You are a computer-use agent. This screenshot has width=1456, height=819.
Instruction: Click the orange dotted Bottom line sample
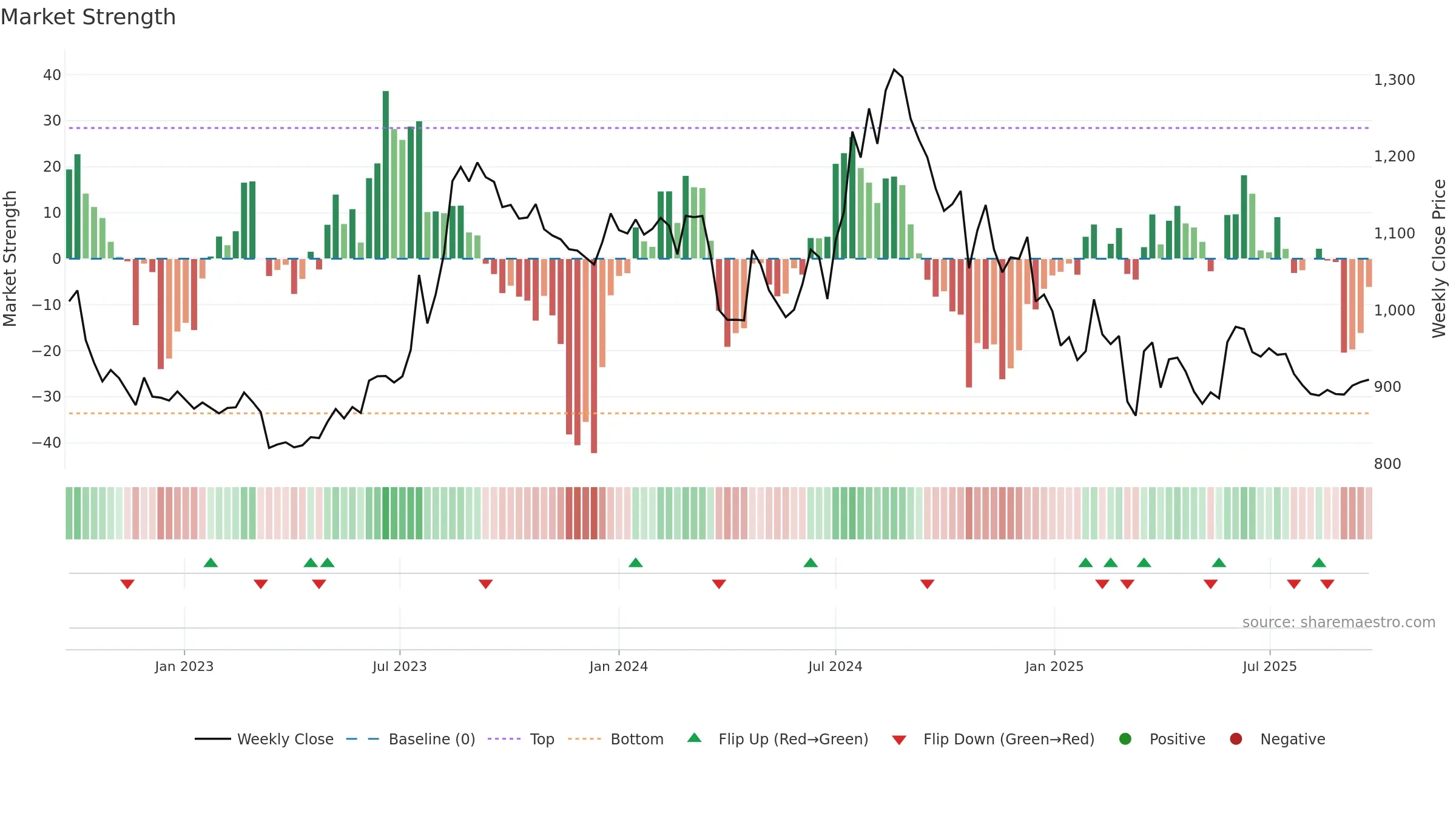click(585, 739)
